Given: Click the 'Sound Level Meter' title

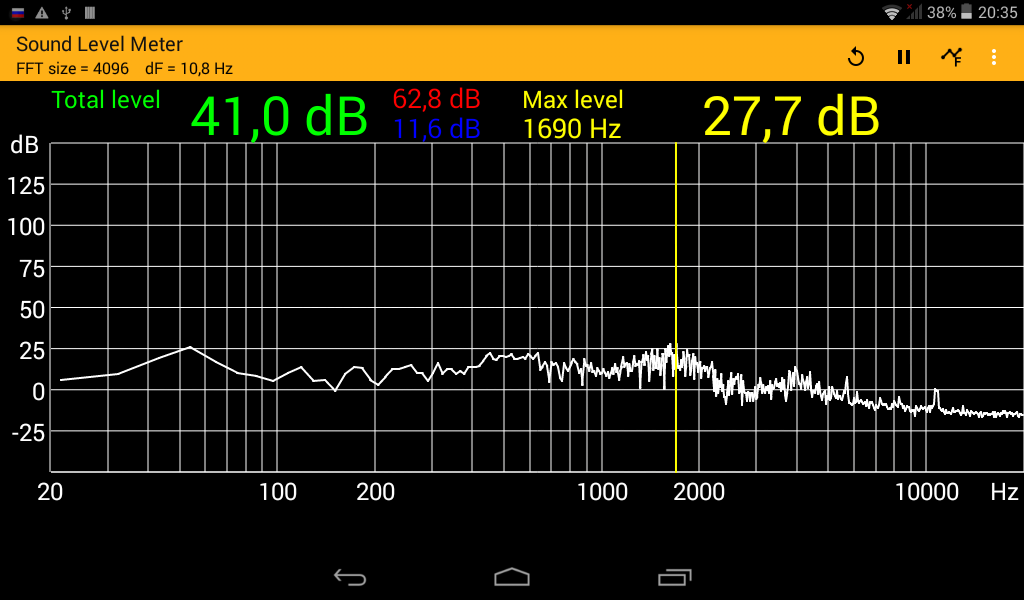Looking at the screenshot, I should pos(99,44).
